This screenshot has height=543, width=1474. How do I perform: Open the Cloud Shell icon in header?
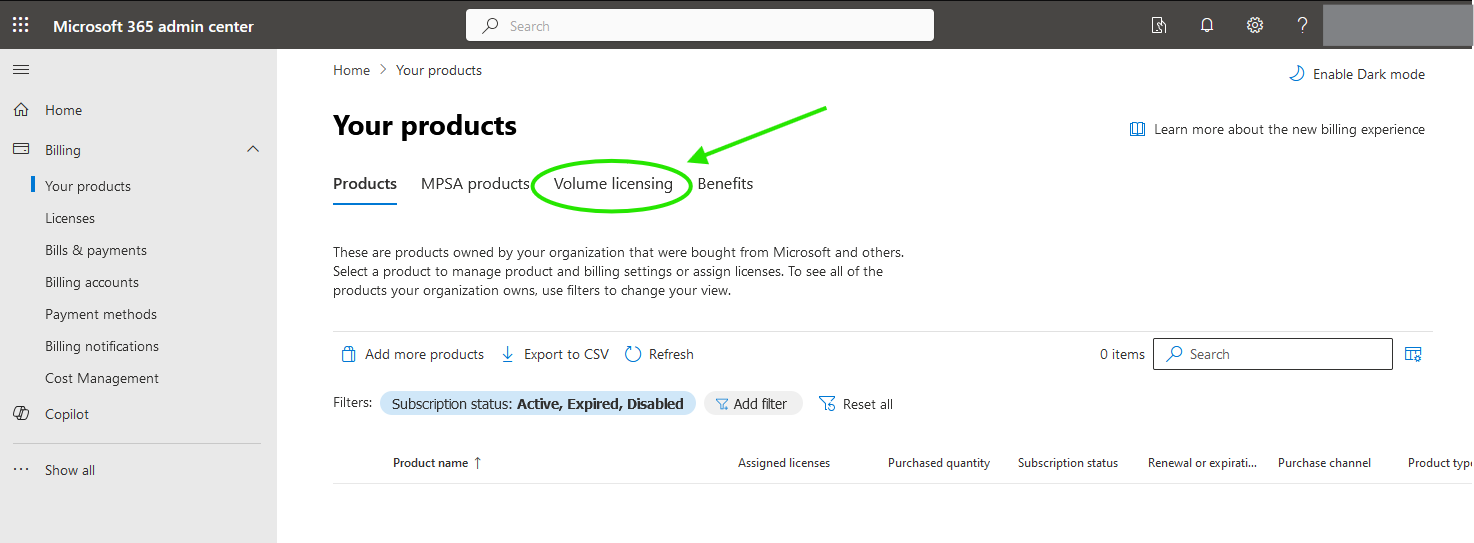click(x=1159, y=26)
